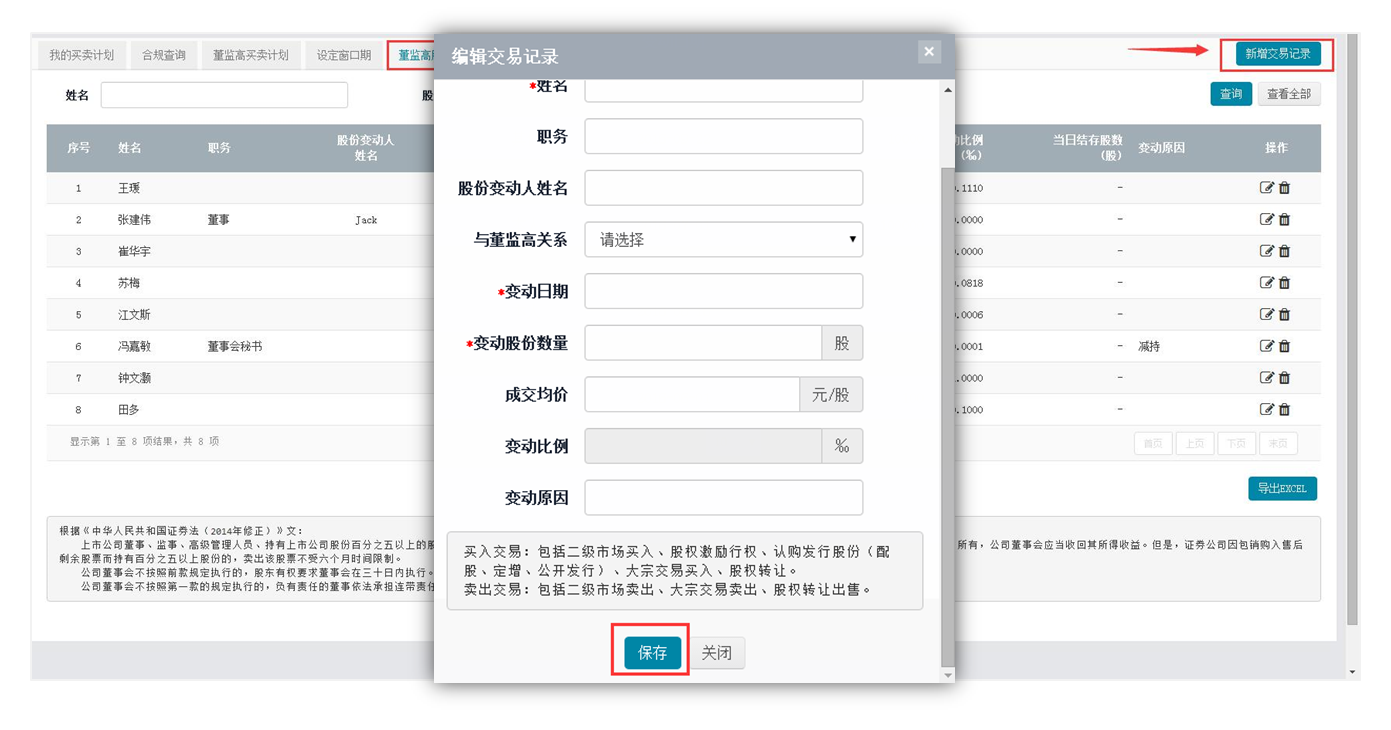Click the 新增交易记录 button
1391x730 pixels.
[1278, 54]
